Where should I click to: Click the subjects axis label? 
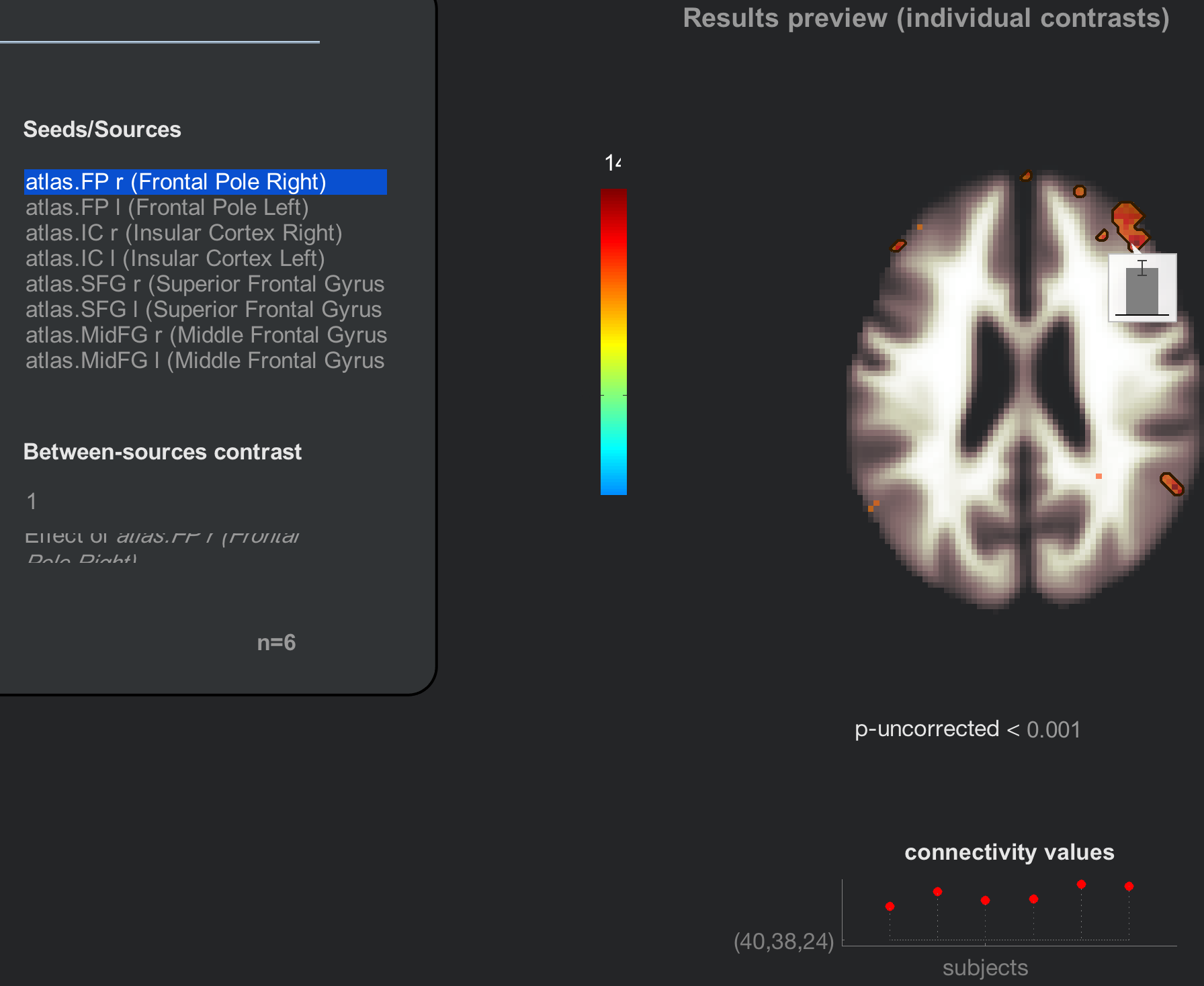(x=985, y=968)
